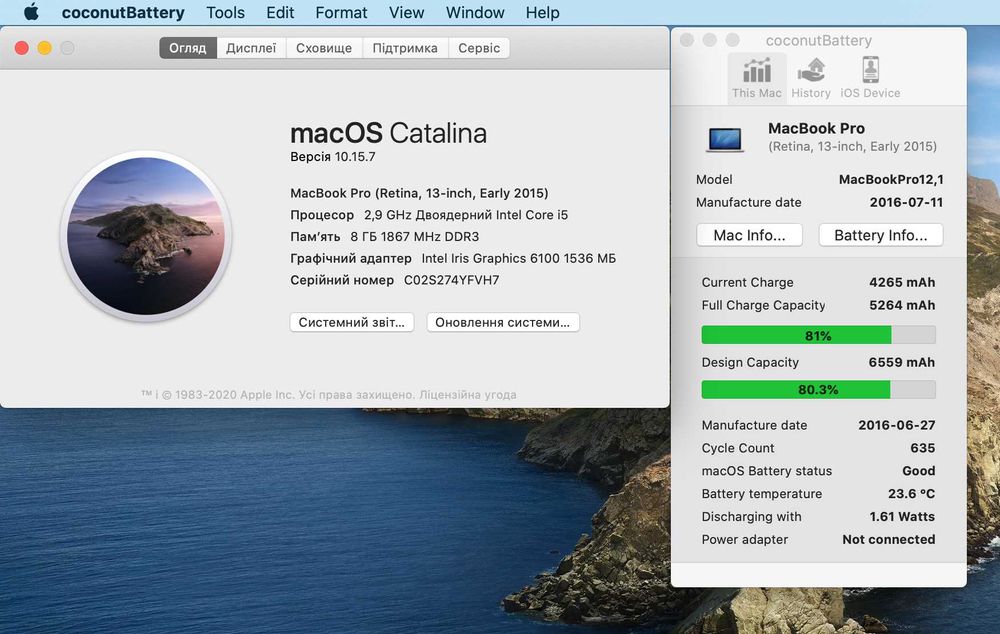
Task: Click the macOS Catalina island logo
Action: pyautogui.click(x=146, y=236)
